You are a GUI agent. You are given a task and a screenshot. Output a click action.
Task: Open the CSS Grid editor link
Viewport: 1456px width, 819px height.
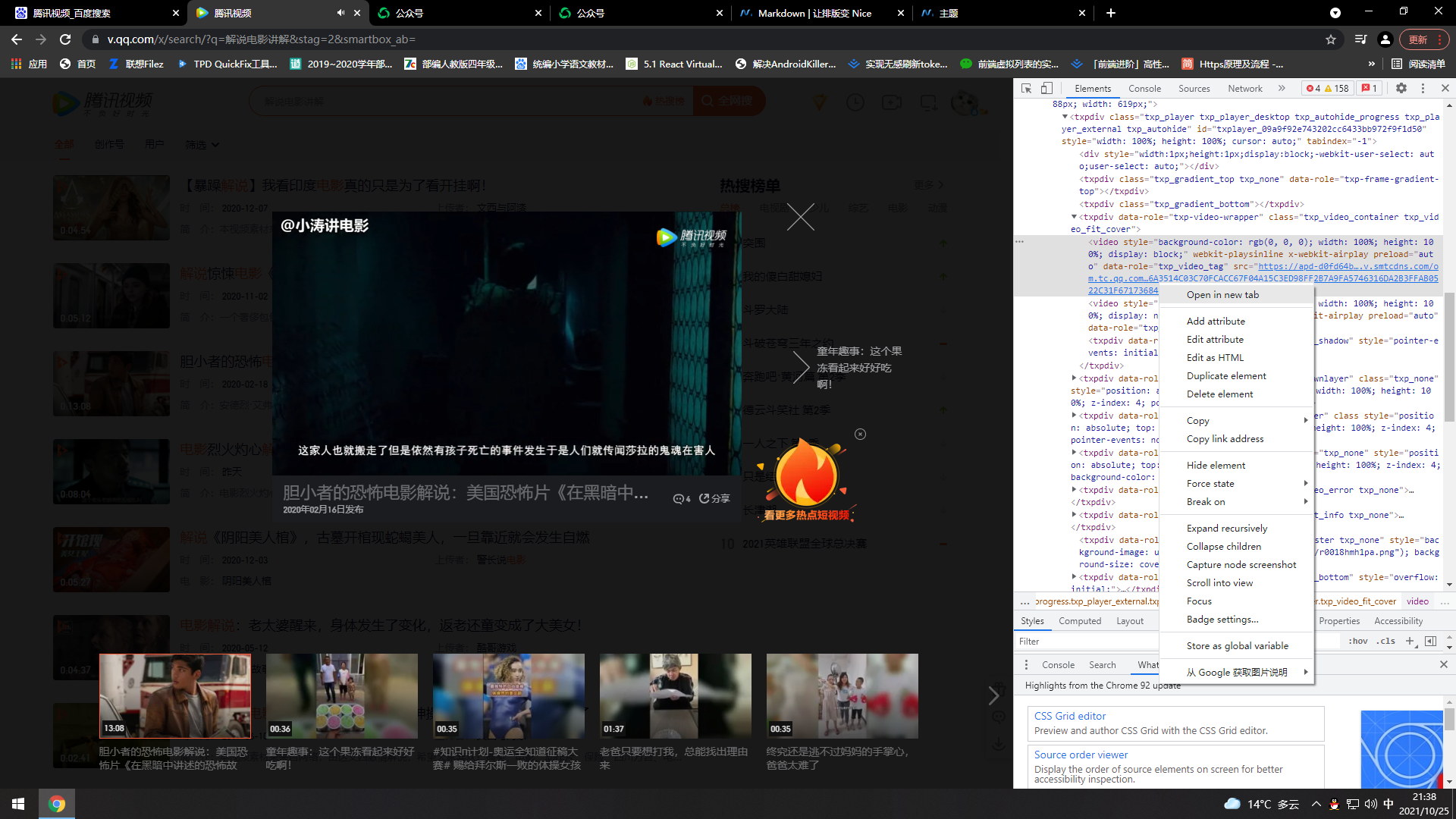[x=1070, y=716]
